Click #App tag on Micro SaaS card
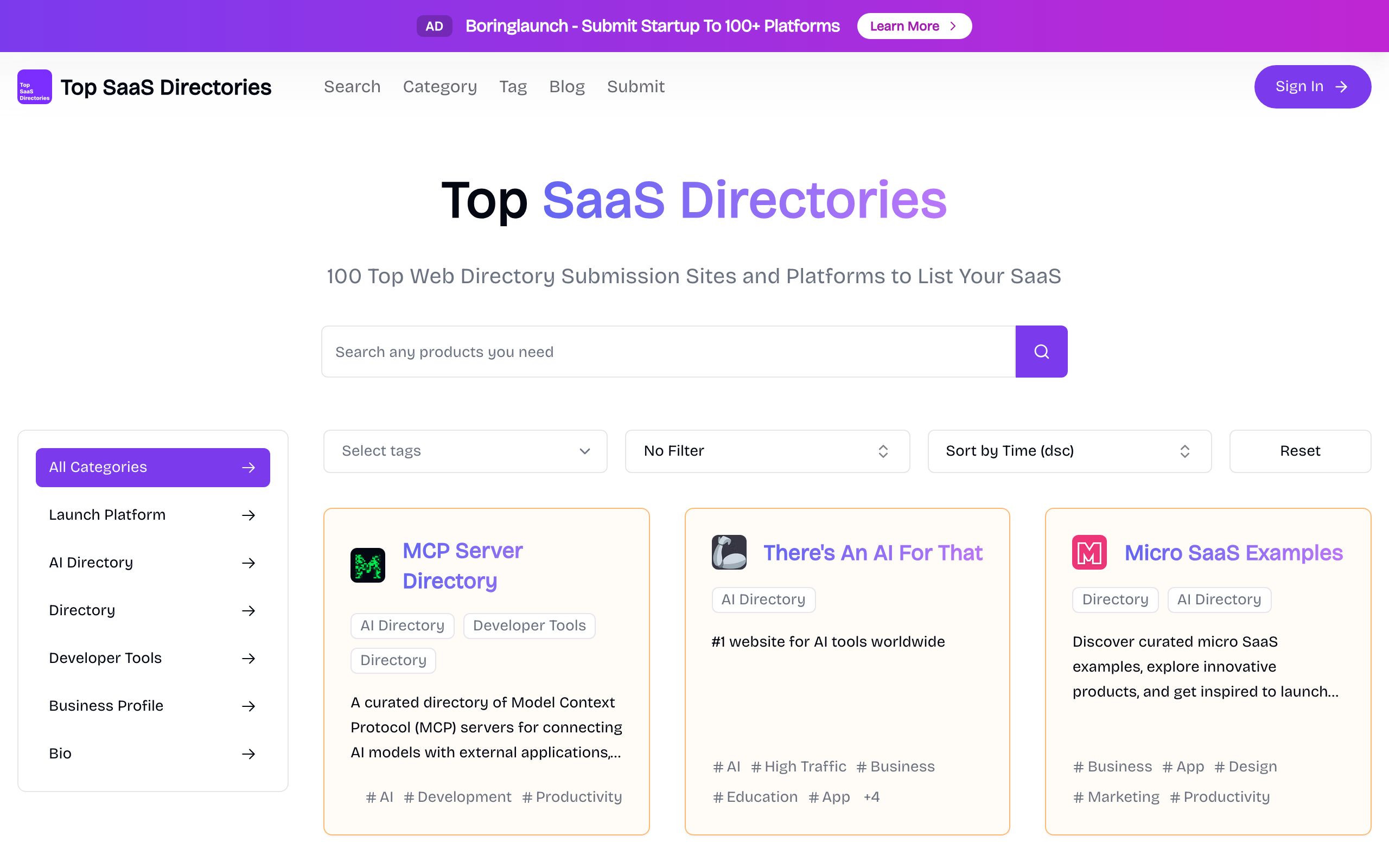The width and height of the screenshot is (1389, 868). 1183,767
